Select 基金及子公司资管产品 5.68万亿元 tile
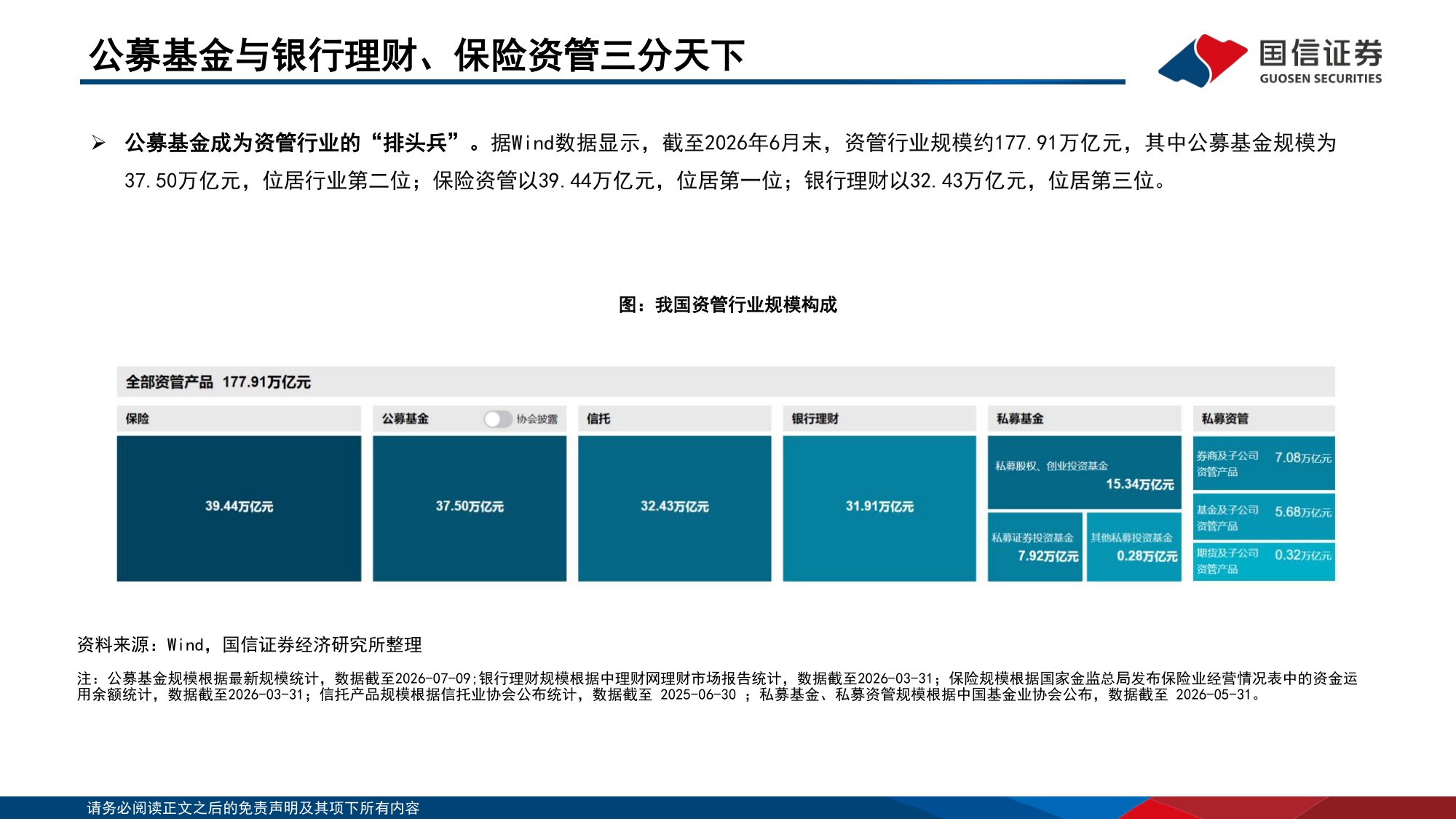Image resolution: width=1456 pixels, height=819 pixels. (1264, 517)
